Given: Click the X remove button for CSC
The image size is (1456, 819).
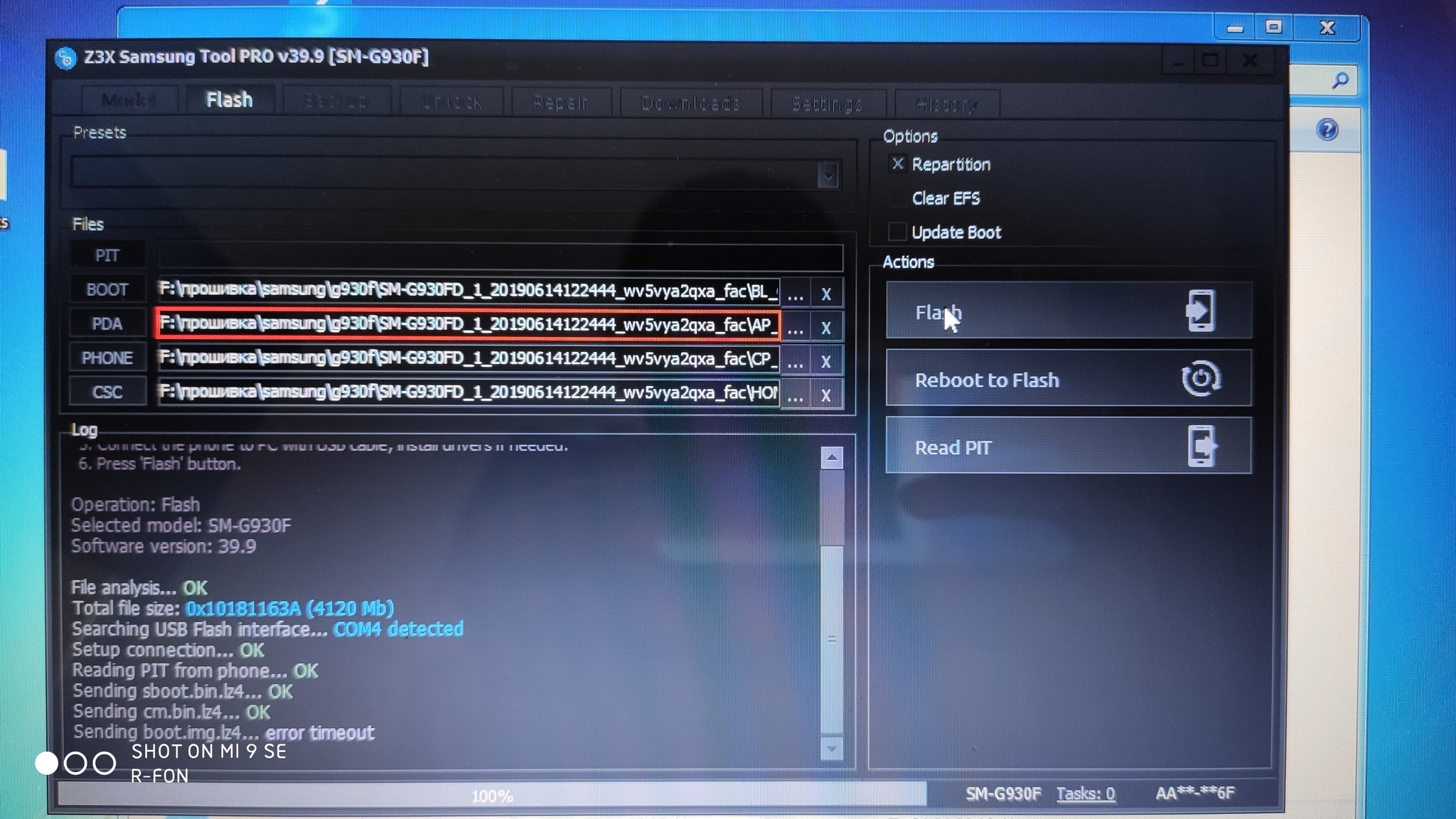Looking at the screenshot, I should tap(826, 393).
